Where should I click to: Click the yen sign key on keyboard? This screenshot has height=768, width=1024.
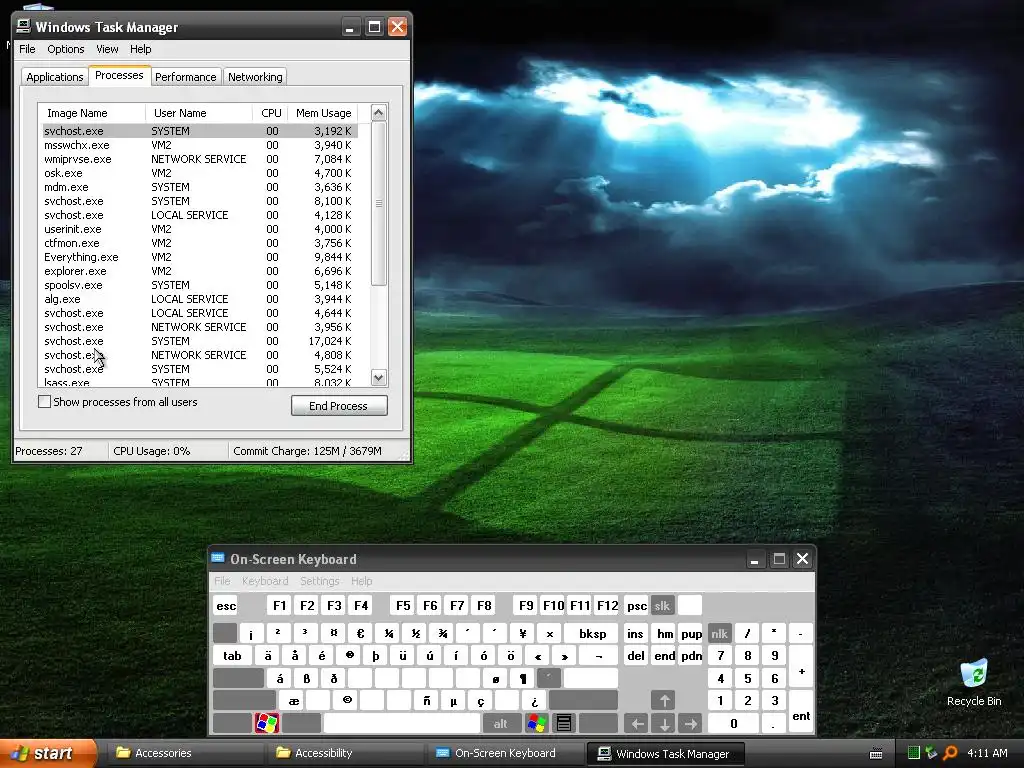click(x=522, y=633)
